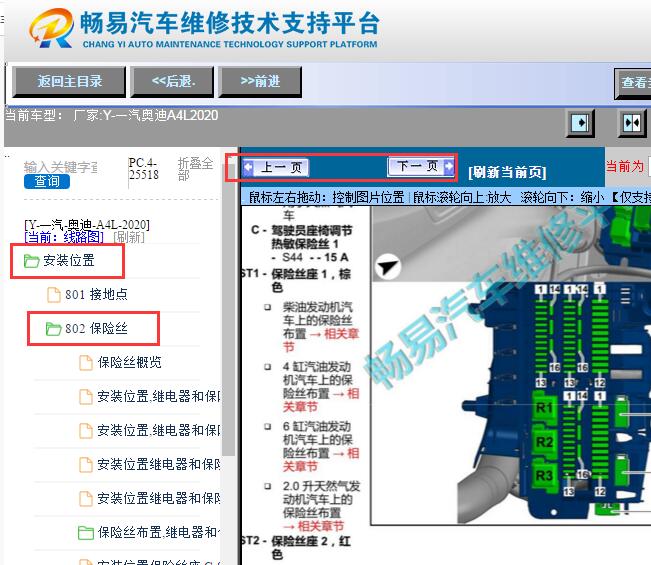Click the ST1 - 保险丝座 1 heading
Screen dimensions: 651x565
(x=296, y=280)
